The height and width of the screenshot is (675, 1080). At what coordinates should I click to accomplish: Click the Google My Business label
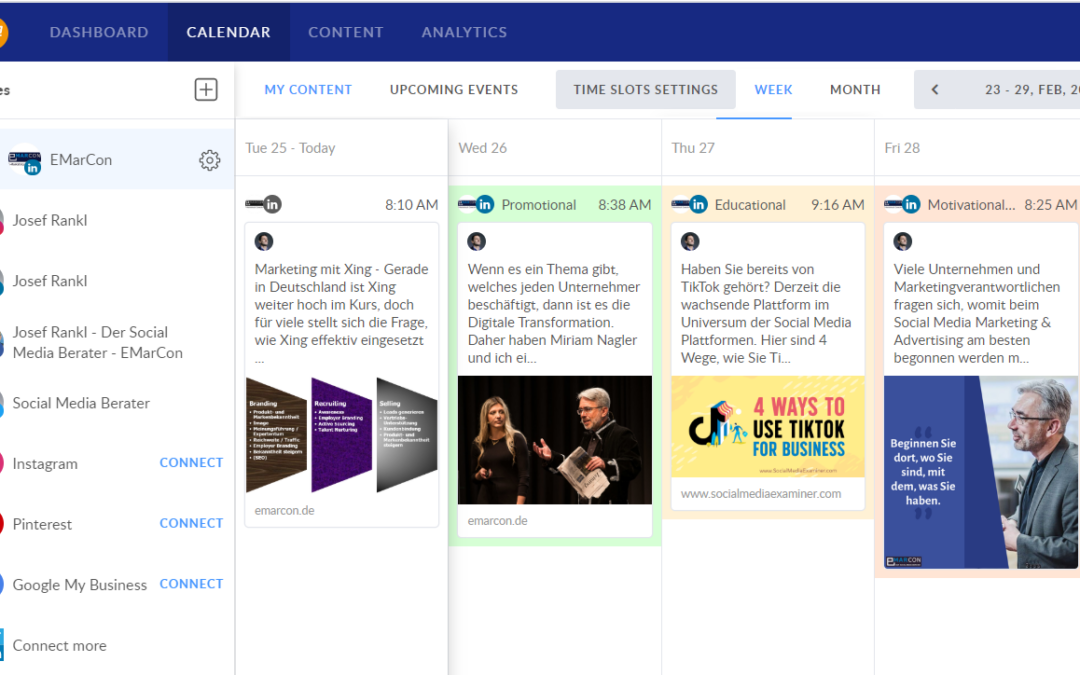80,585
